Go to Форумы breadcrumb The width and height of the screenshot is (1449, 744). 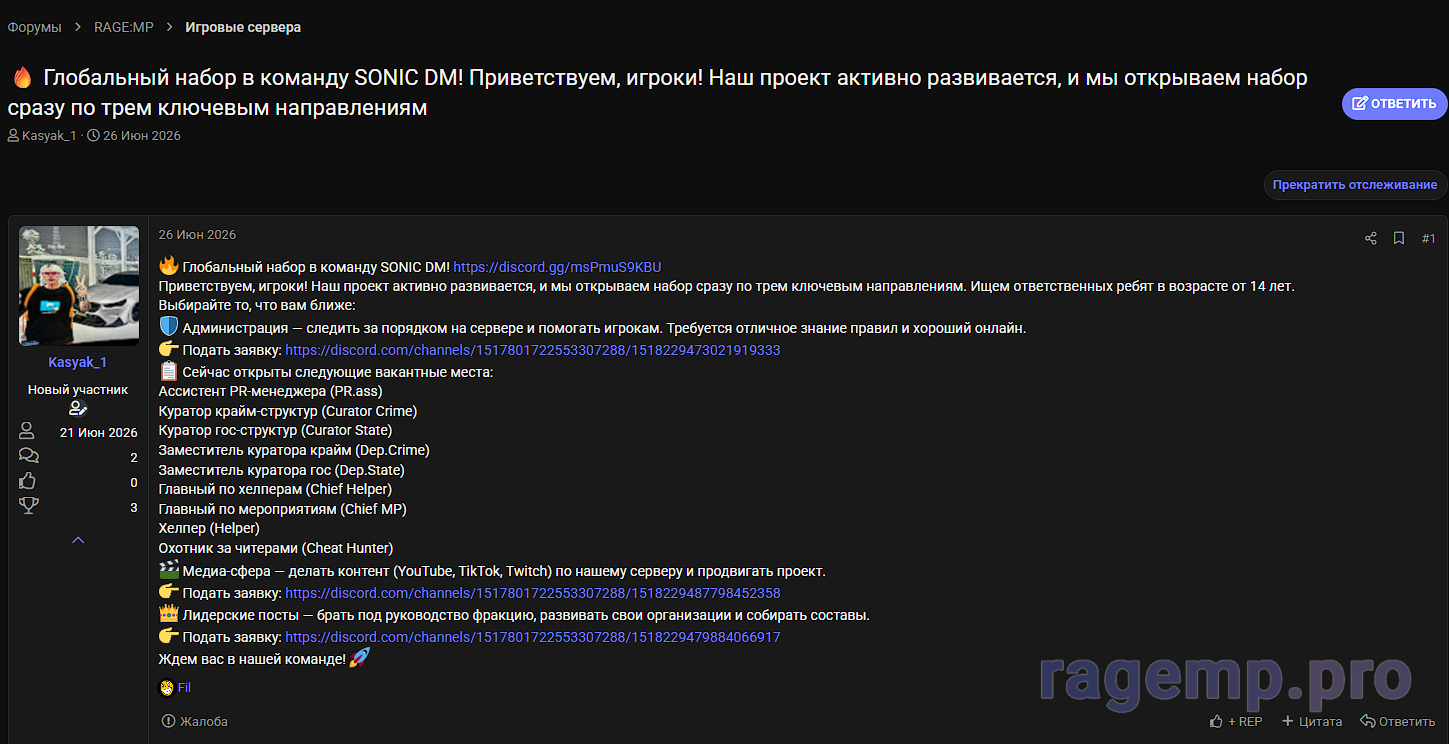click(x=34, y=27)
